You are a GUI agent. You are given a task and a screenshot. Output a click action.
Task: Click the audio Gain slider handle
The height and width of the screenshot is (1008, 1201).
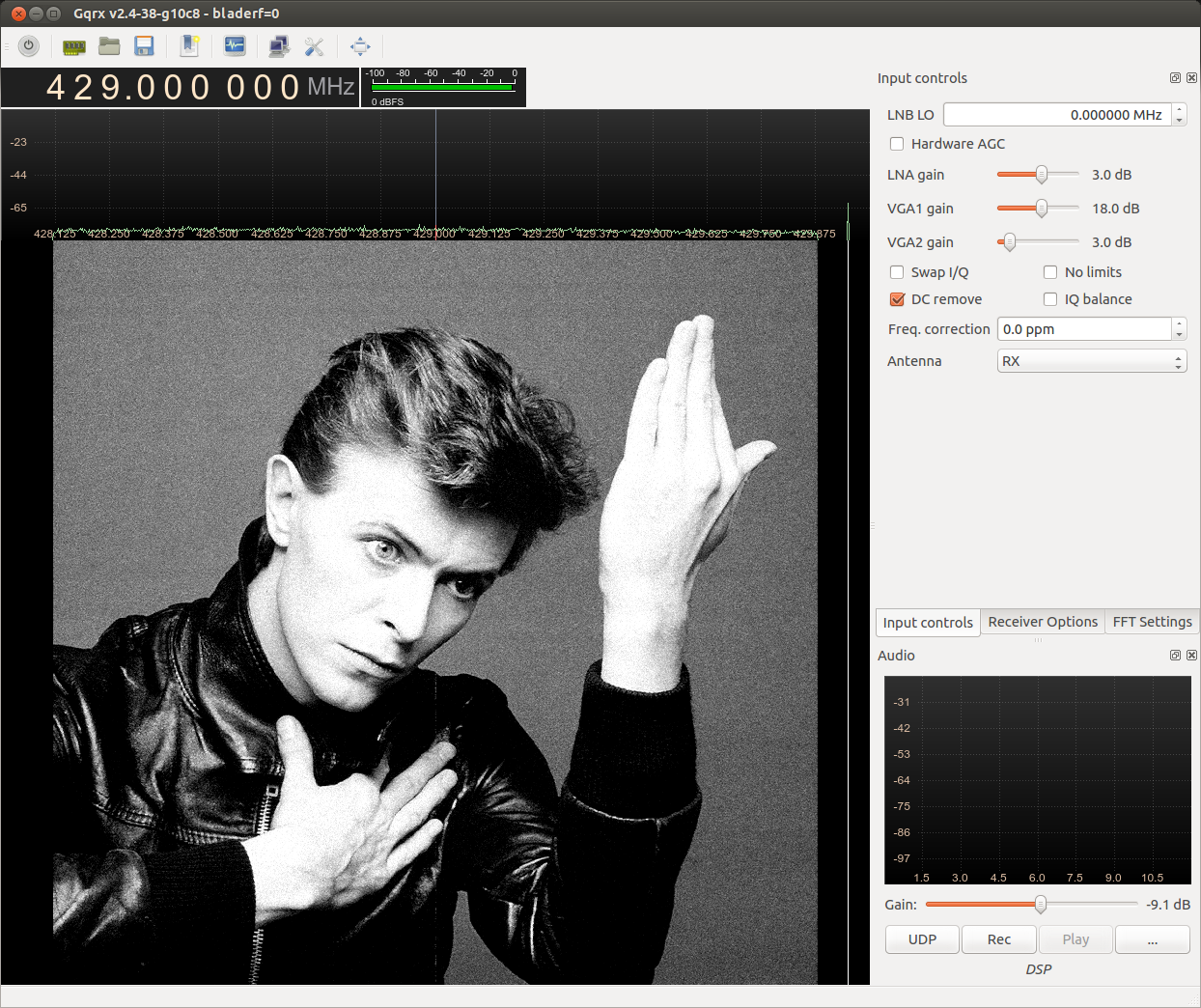[1040, 905]
